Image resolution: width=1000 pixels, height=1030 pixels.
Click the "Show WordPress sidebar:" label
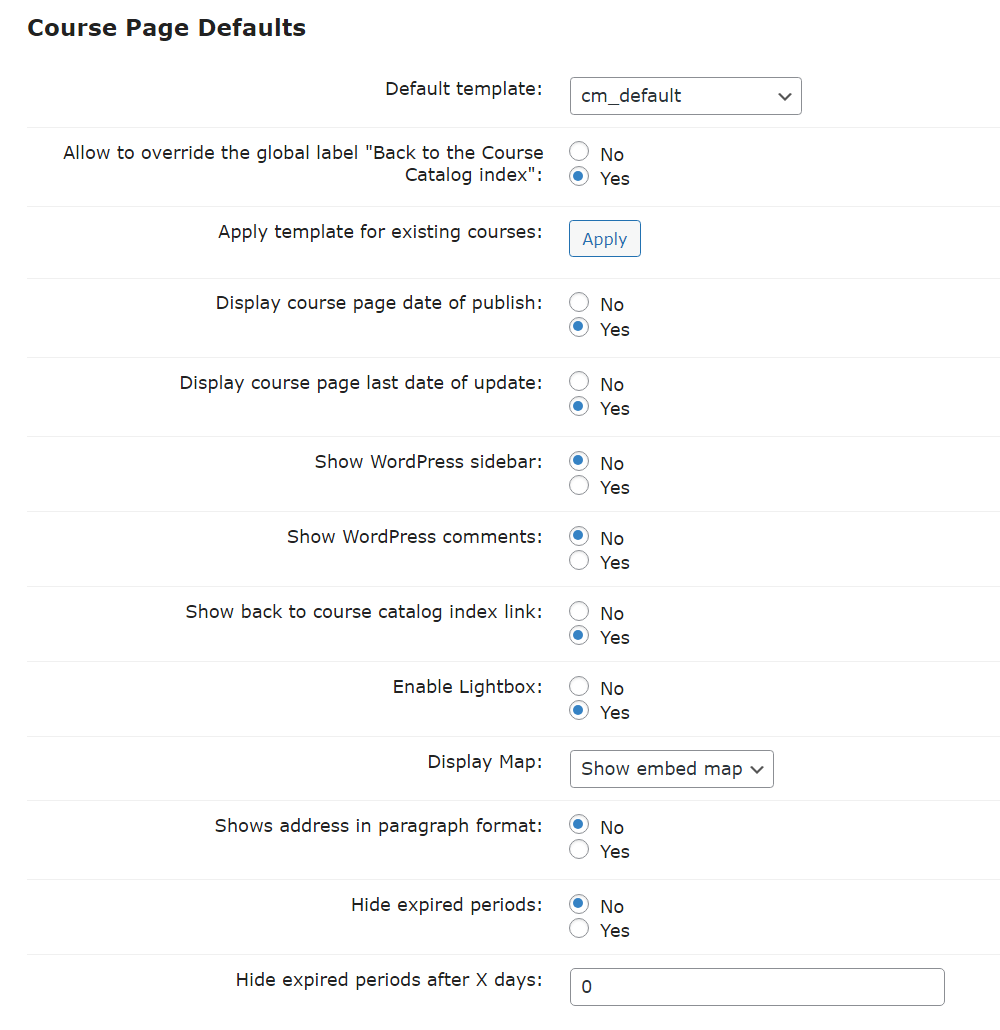pyautogui.click(x=428, y=462)
